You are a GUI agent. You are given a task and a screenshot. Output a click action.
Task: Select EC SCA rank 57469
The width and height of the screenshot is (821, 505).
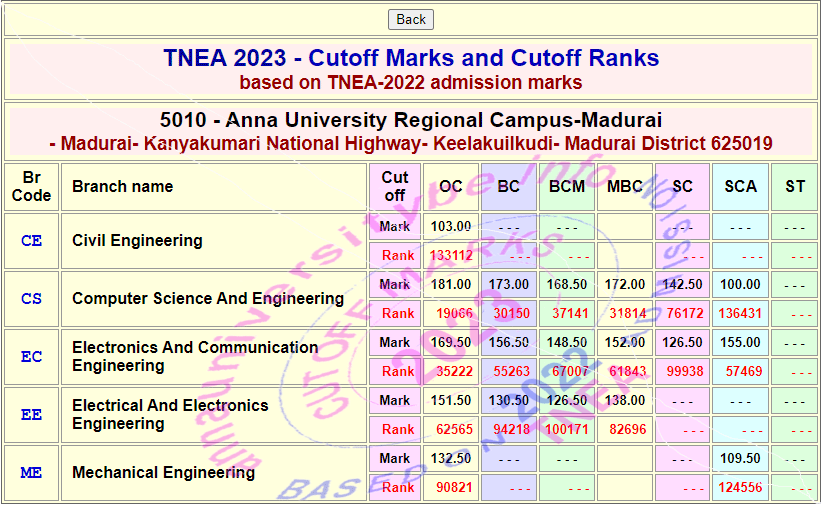[x=744, y=371]
